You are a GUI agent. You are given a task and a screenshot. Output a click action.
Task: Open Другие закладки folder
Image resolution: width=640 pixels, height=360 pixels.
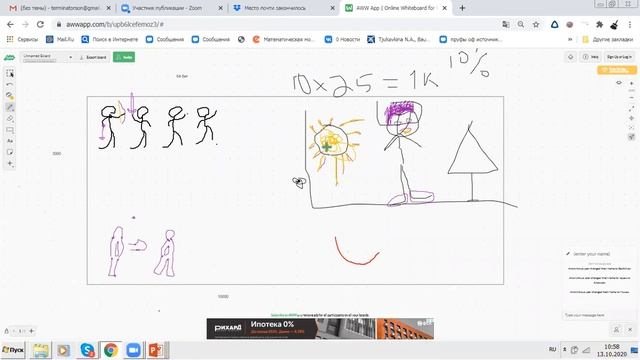608,40
